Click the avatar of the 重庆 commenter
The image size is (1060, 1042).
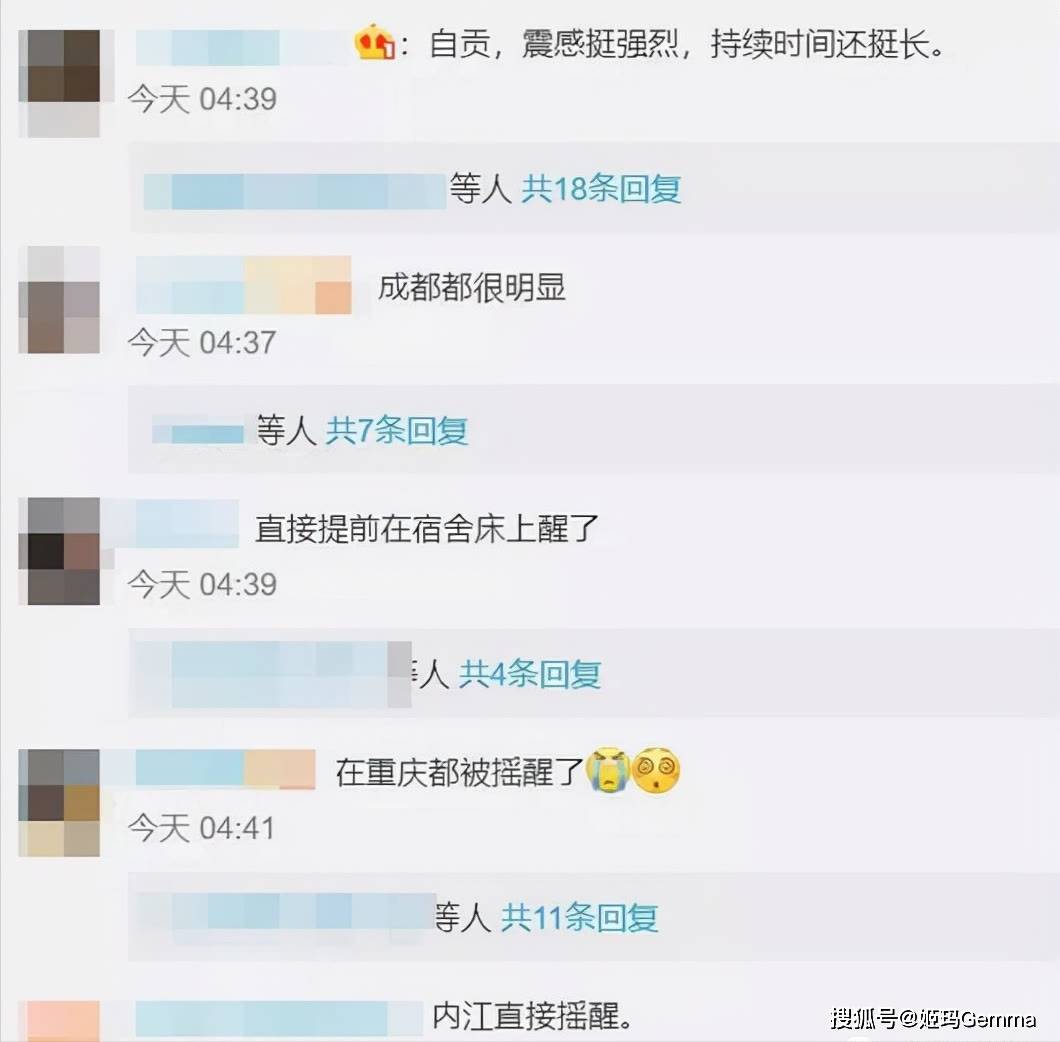tap(59, 803)
